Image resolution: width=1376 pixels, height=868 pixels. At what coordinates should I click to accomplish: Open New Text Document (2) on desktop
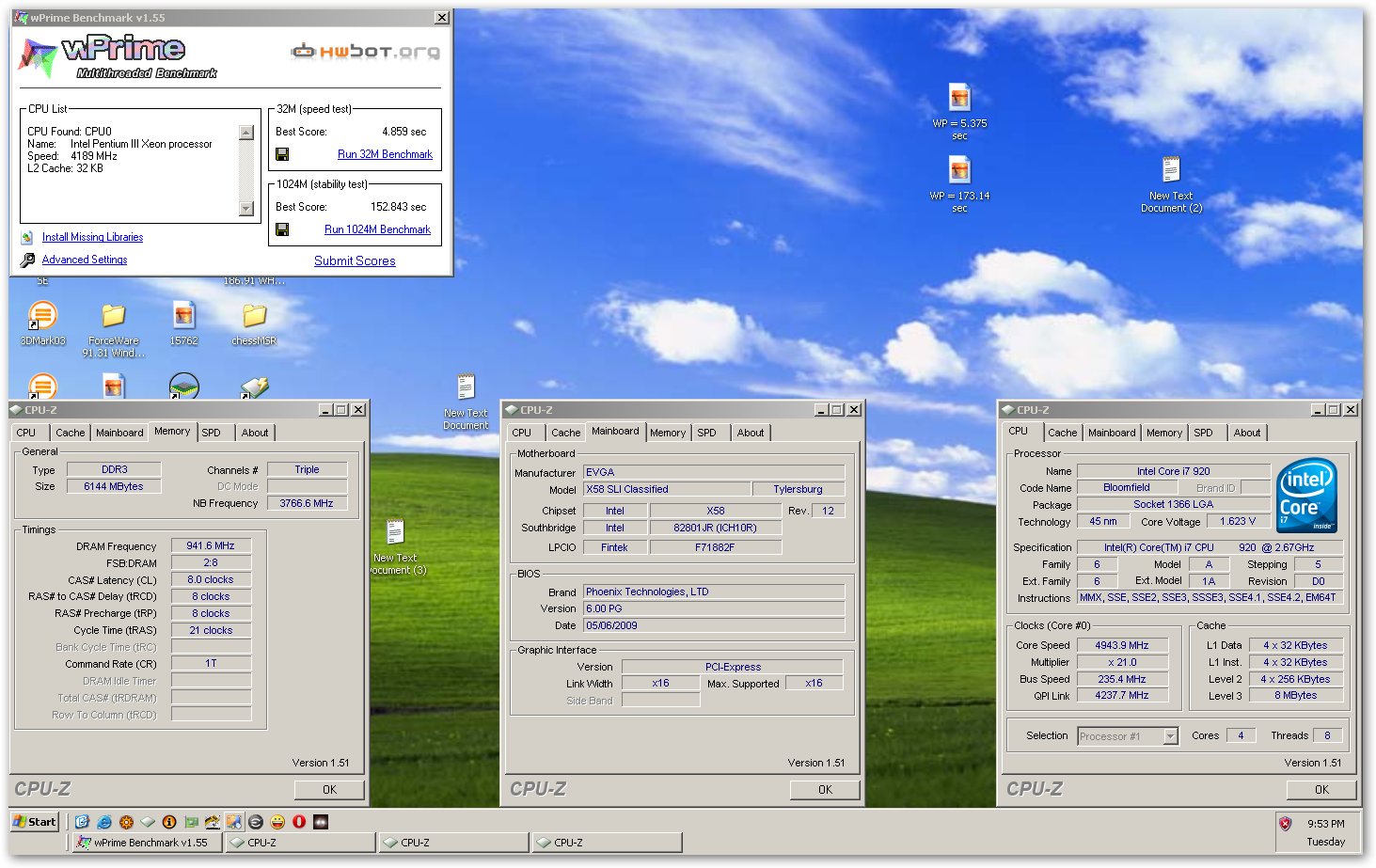[x=1171, y=184]
